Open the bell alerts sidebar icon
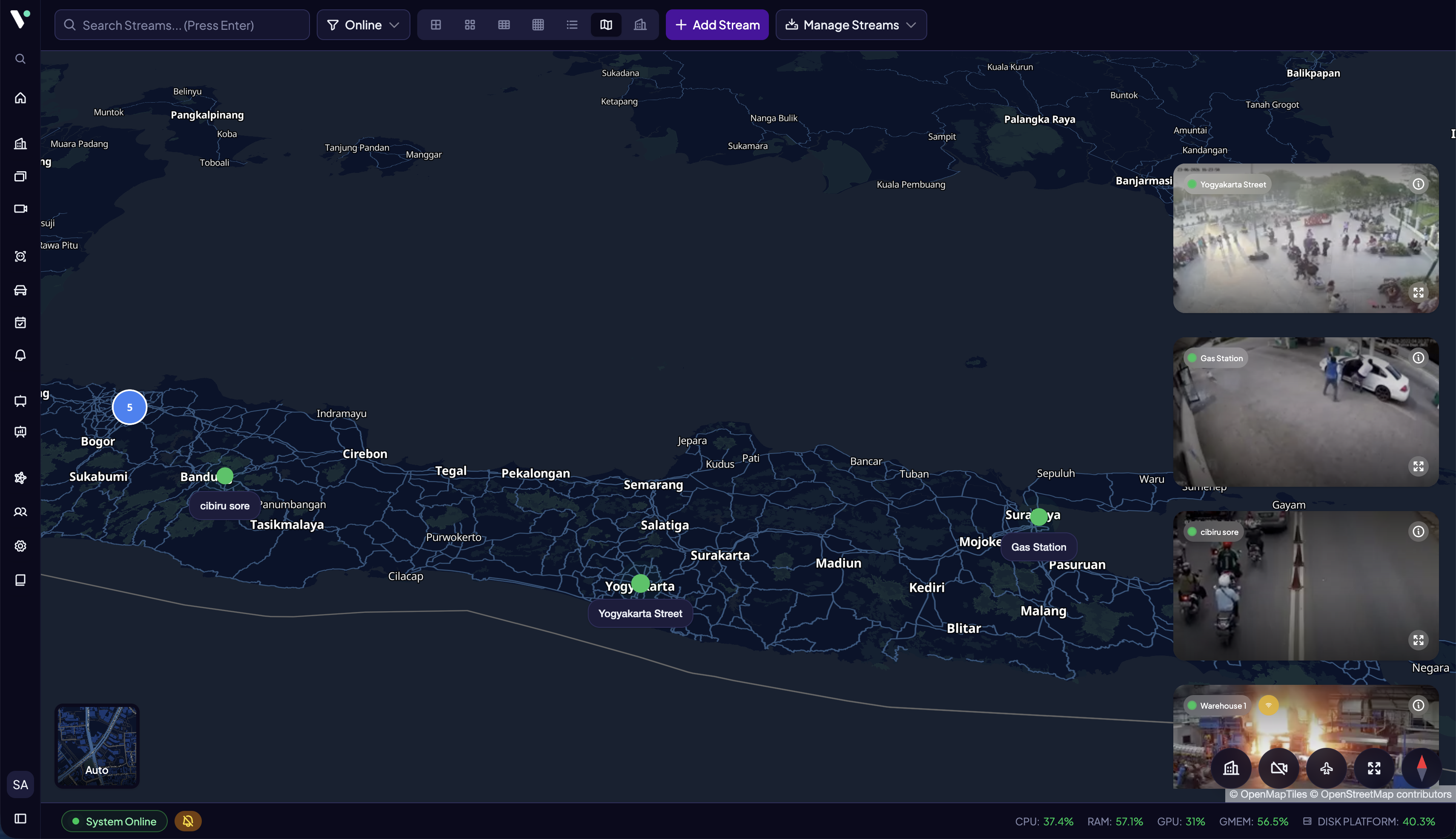This screenshot has width=1456, height=839. tap(20, 355)
